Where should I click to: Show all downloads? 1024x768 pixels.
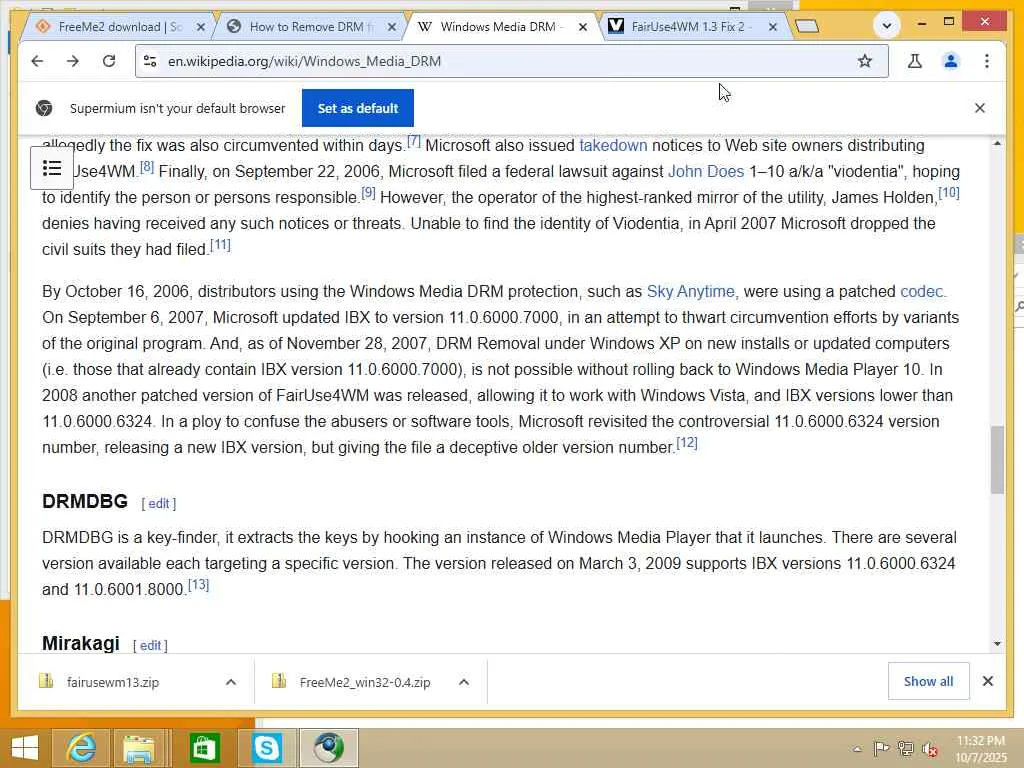(928, 681)
